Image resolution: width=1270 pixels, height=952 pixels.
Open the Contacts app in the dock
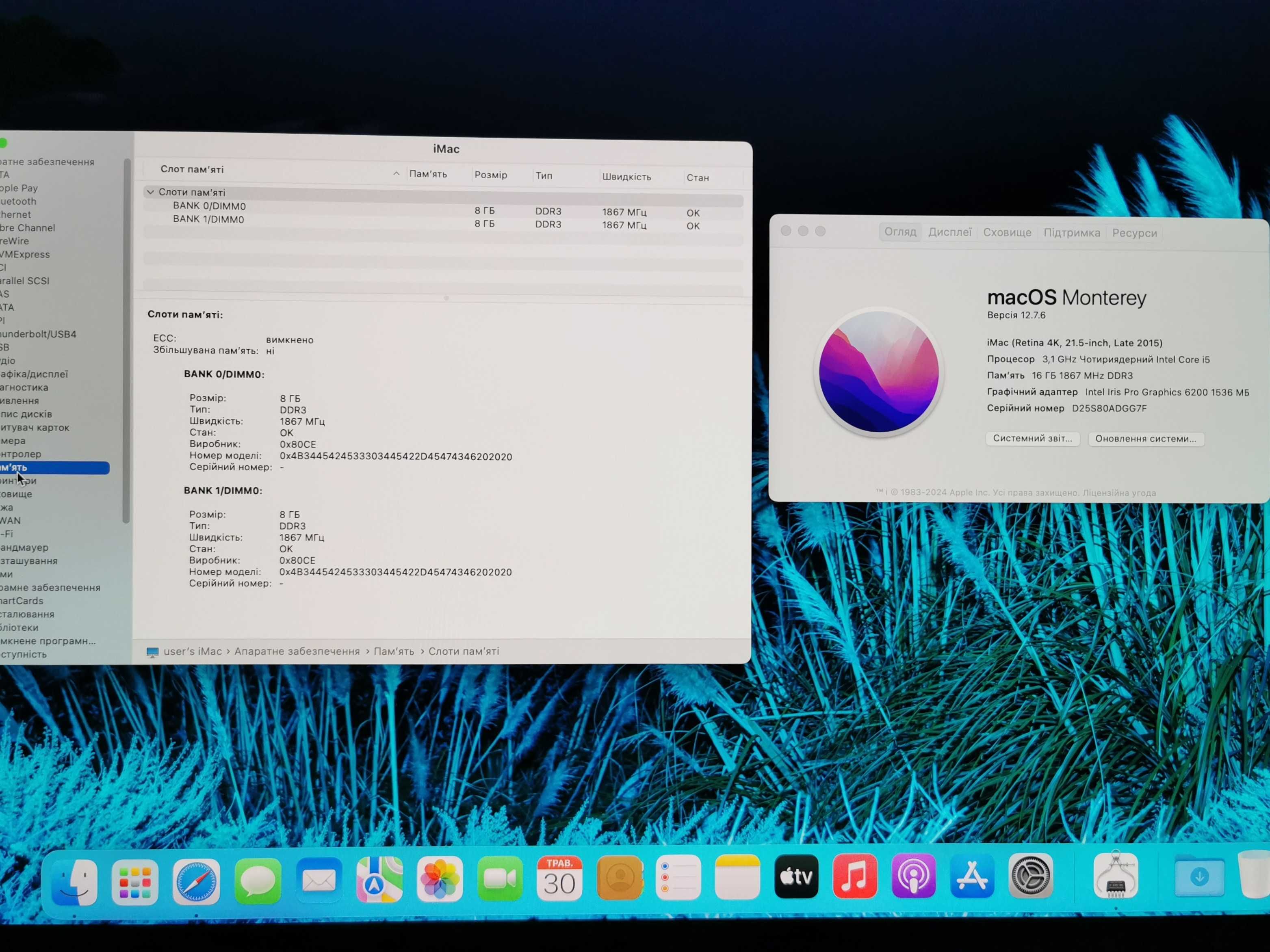620,877
